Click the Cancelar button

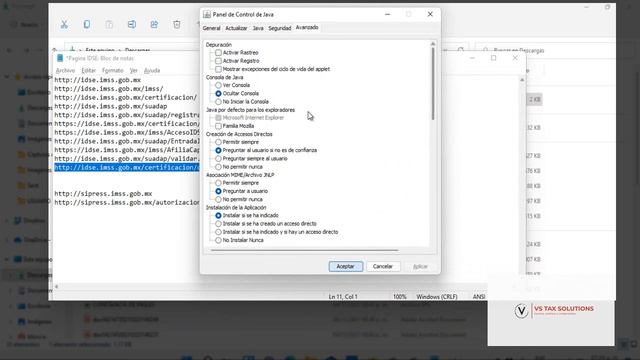coord(383,266)
